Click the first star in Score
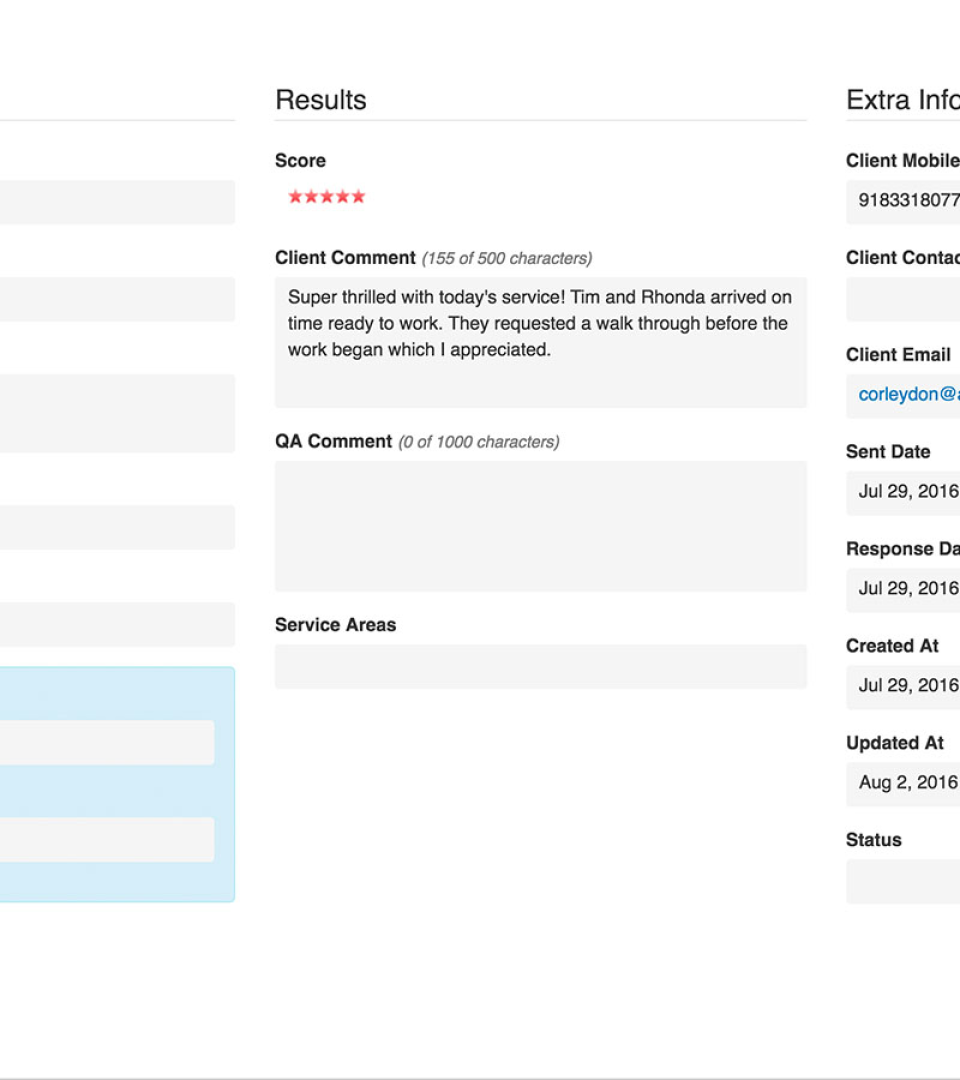Viewport: 960px width, 1080px height. [x=295, y=197]
